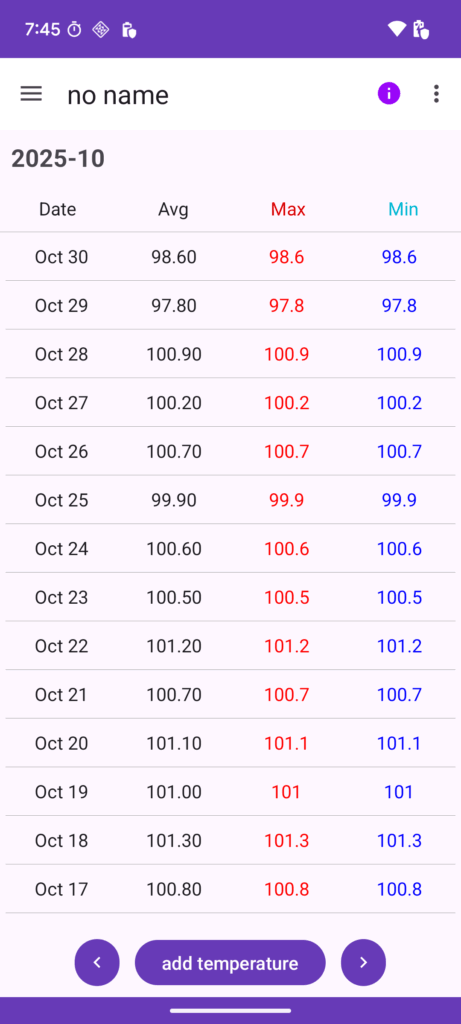This screenshot has height=1024, width=461.
Task: Tap the 2025-10 month heading
Action: tap(58, 159)
